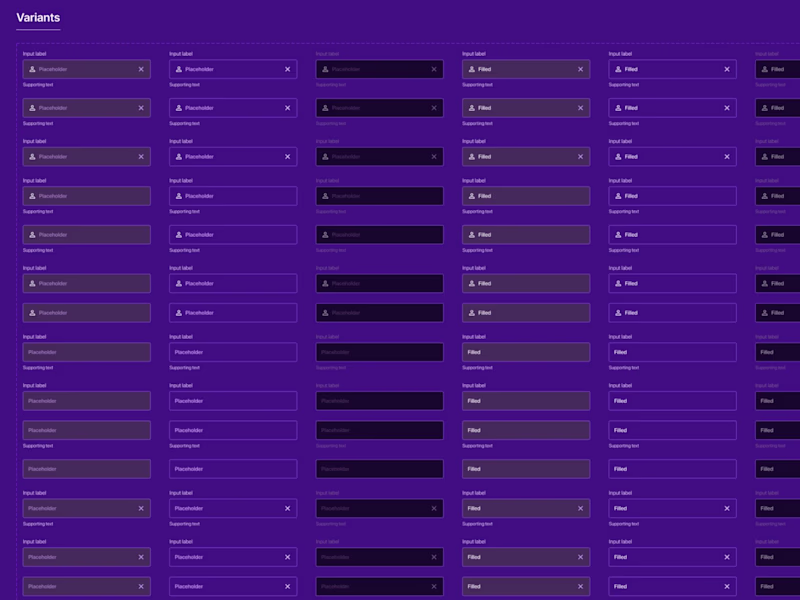Click clear X in bottom row, fifth column Filled input
This screenshot has width=800, height=600.
(727, 586)
